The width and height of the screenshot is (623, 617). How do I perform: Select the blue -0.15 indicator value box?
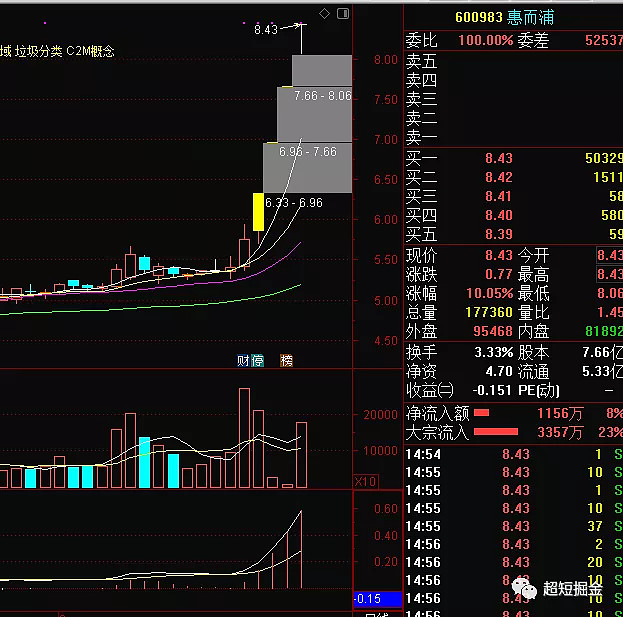pos(377,598)
